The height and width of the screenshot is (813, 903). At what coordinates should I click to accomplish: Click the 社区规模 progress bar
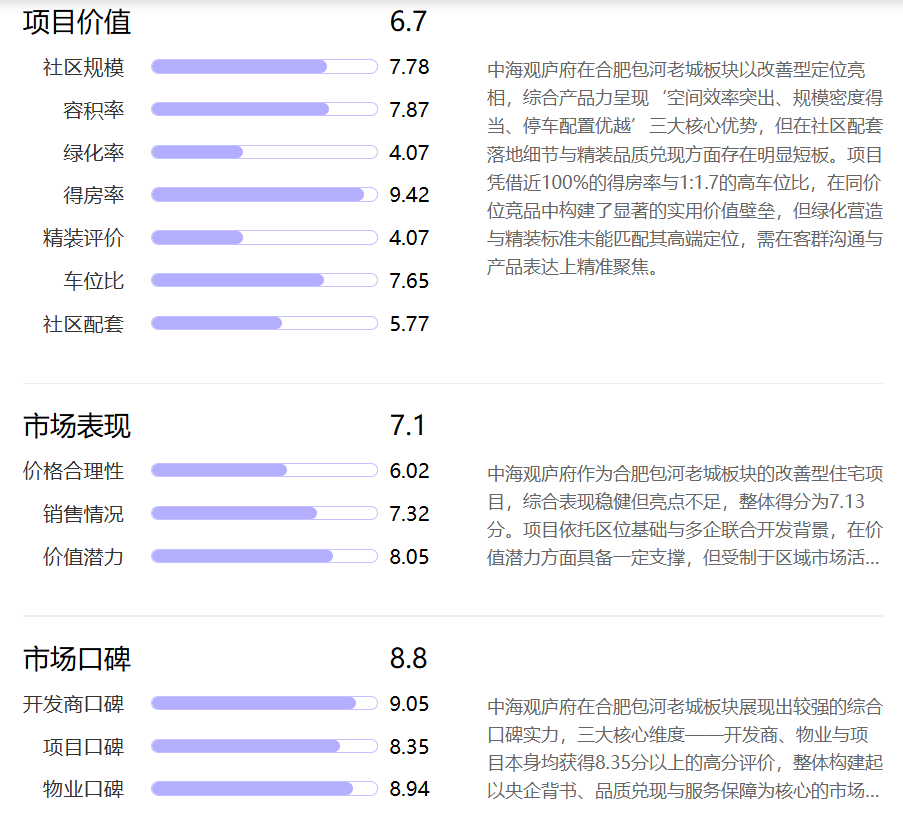[x=264, y=67]
